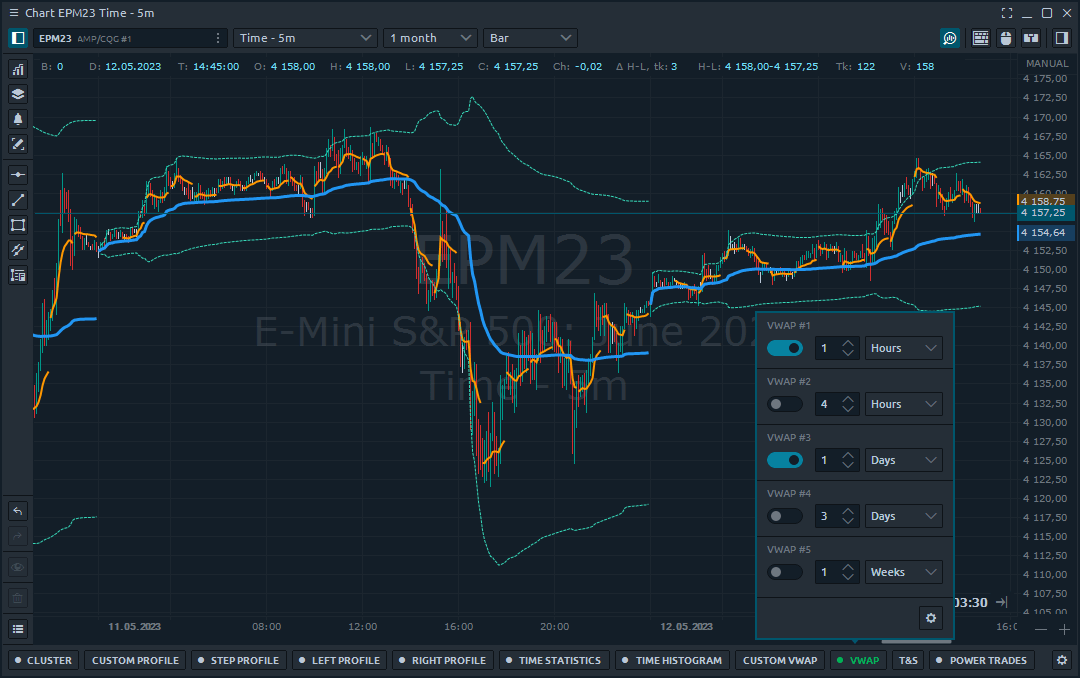Toggle the LEFT PROFILE indicator
The image size is (1080, 678).
[340, 660]
